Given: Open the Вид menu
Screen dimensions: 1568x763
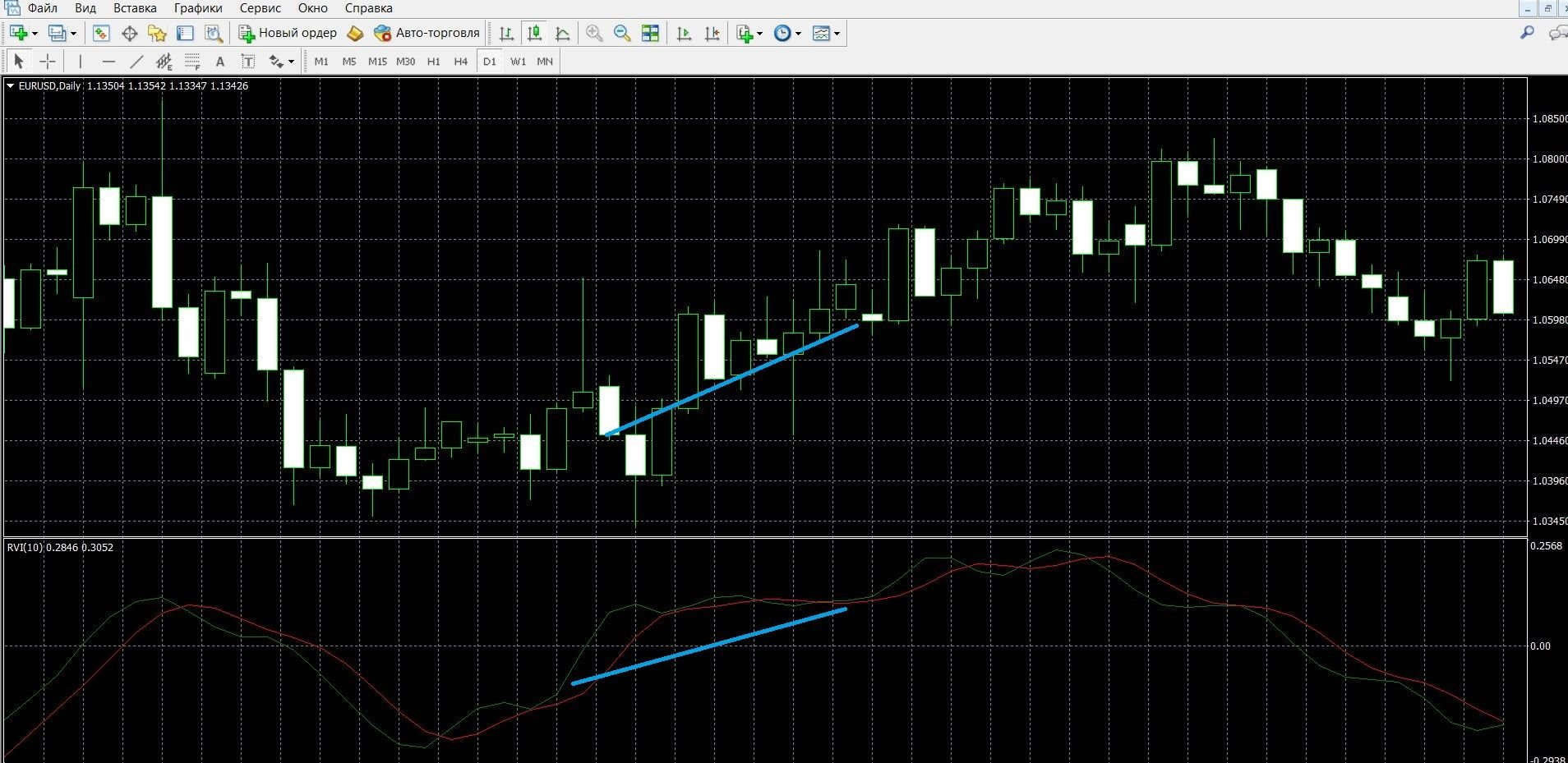Looking at the screenshot, I should (x=85, y=8).
